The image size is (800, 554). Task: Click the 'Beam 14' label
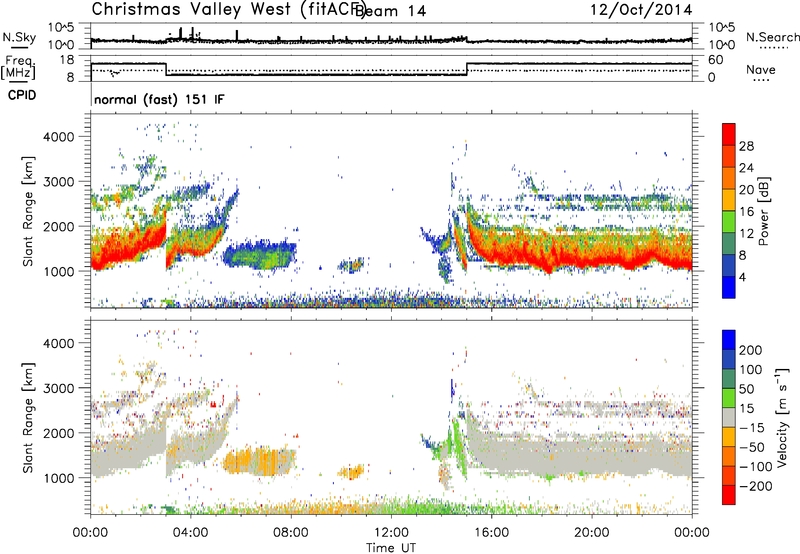390,11
